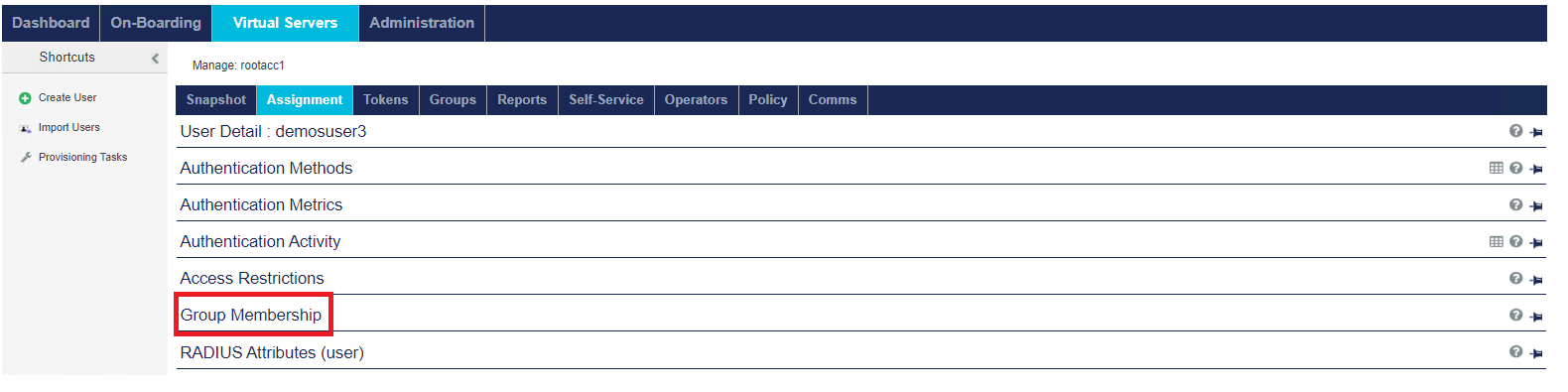The image size is (1568, 392).
Task: Open the Administration main tab
Action: pyautogui.click(x=422, y=23)
